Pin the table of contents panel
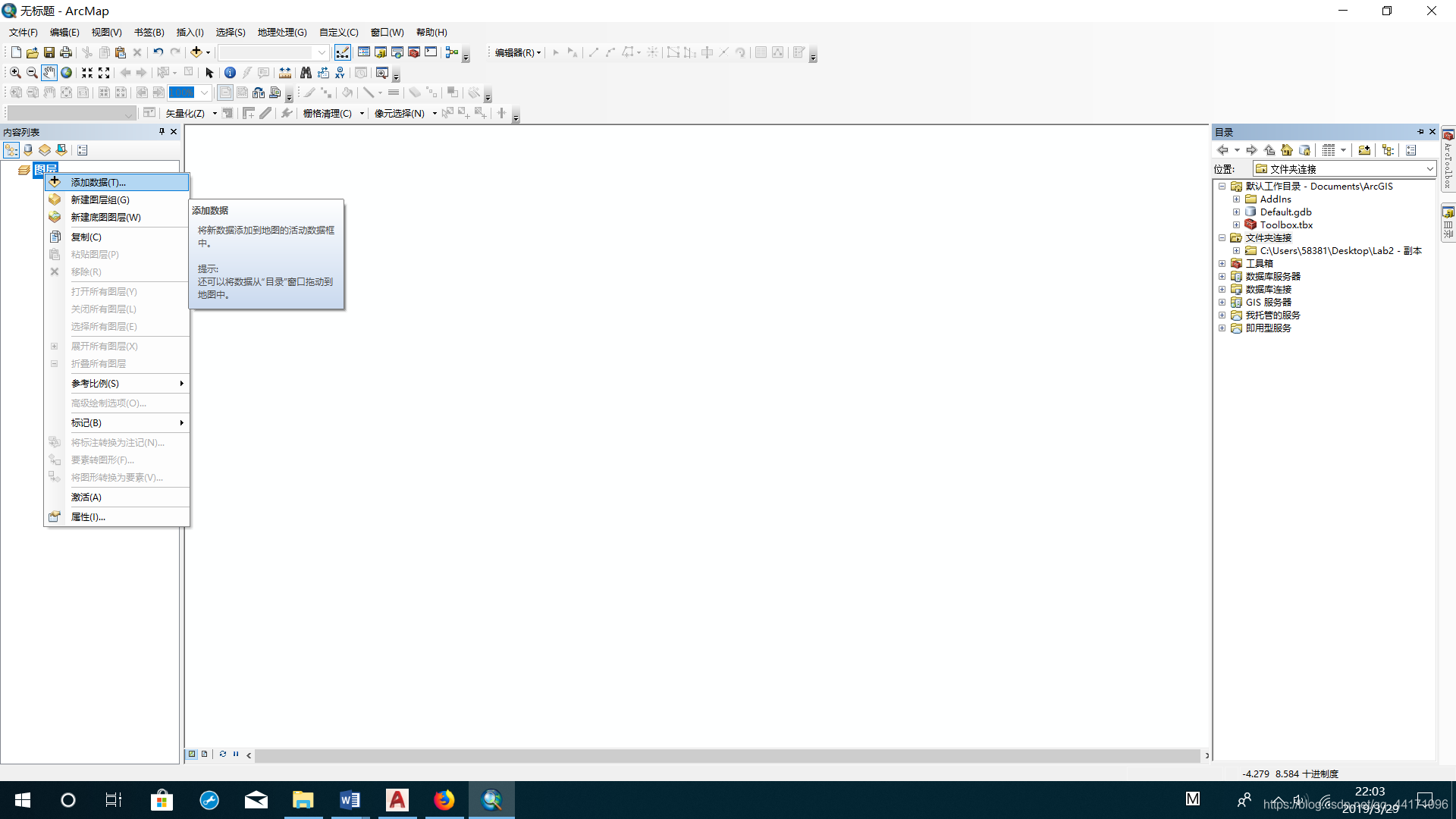This screenshot has width=1456, height=819. pos(162,132)
